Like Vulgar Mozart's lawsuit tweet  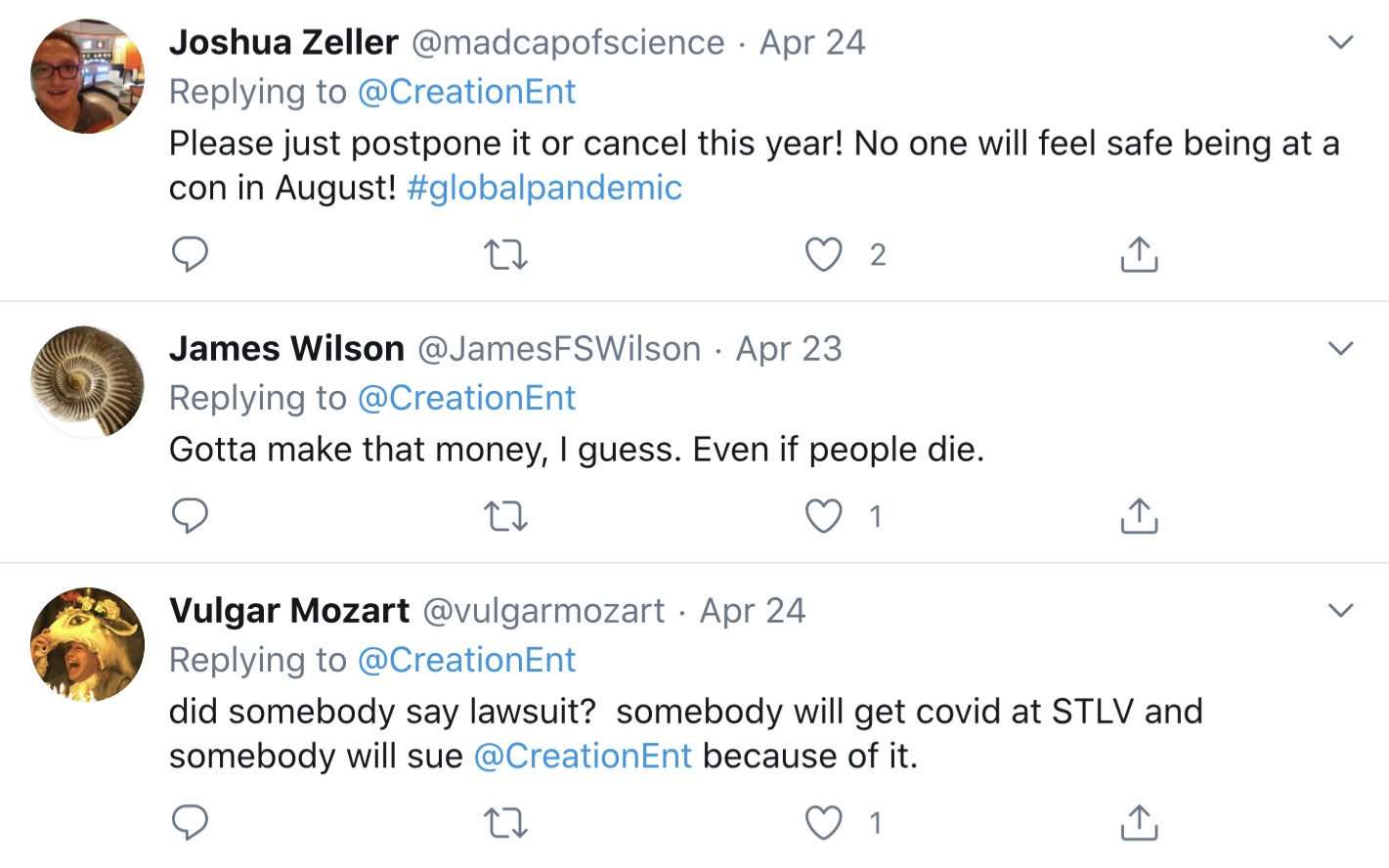[823, 824]
